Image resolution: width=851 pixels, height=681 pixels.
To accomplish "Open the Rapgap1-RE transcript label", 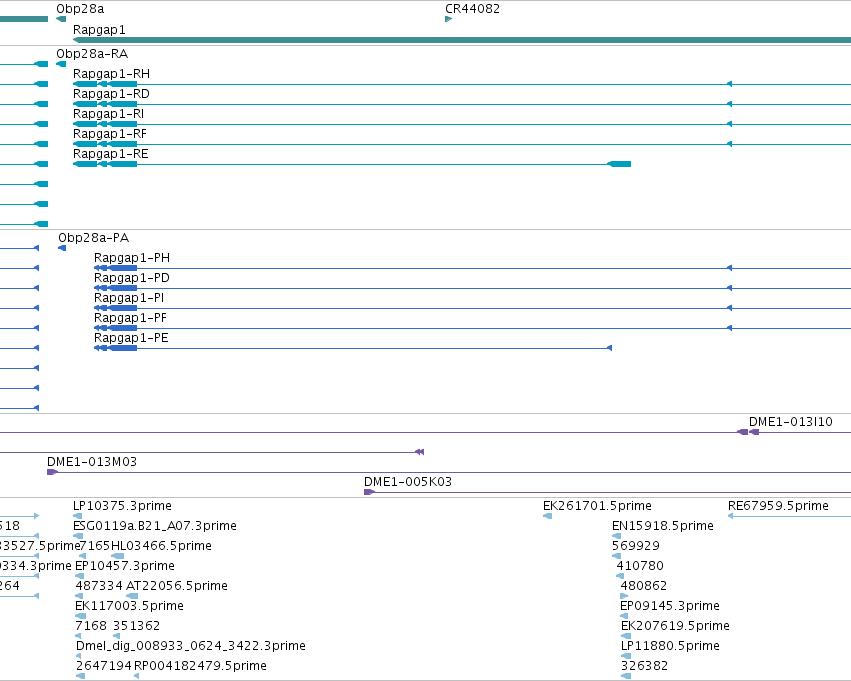I will [x=111, y=154].
